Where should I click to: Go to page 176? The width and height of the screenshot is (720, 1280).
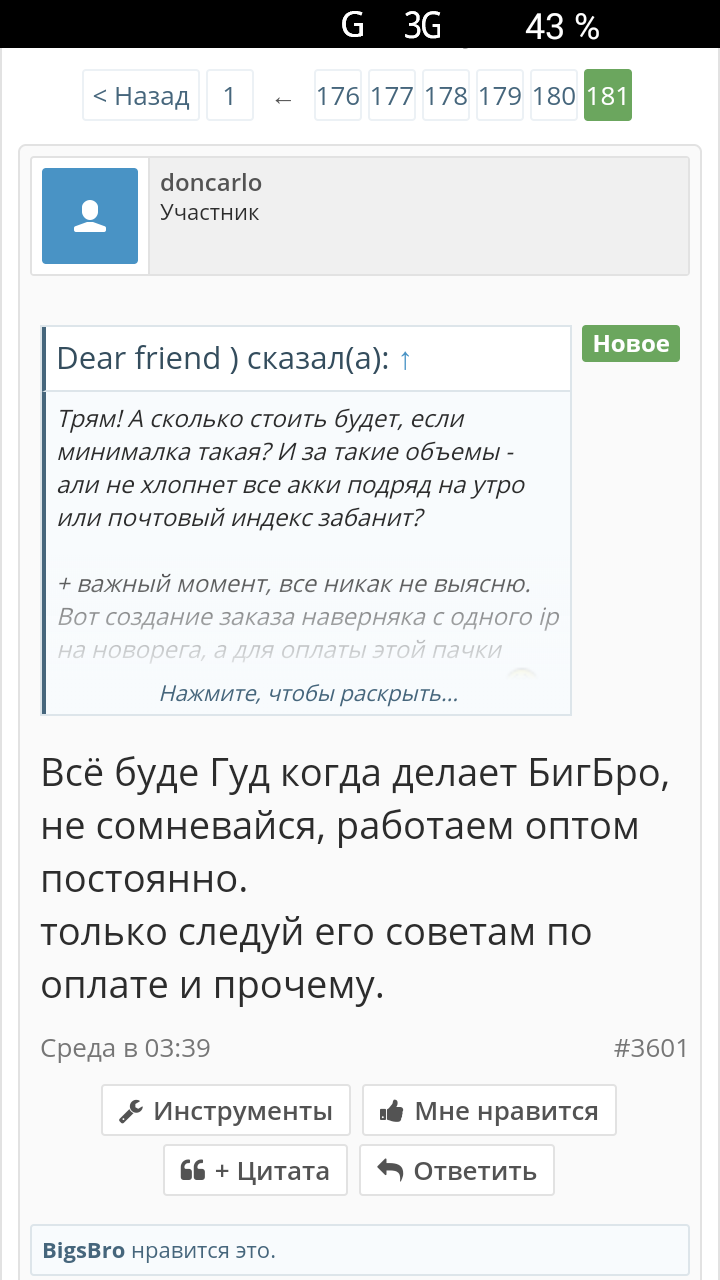[338, 96]
